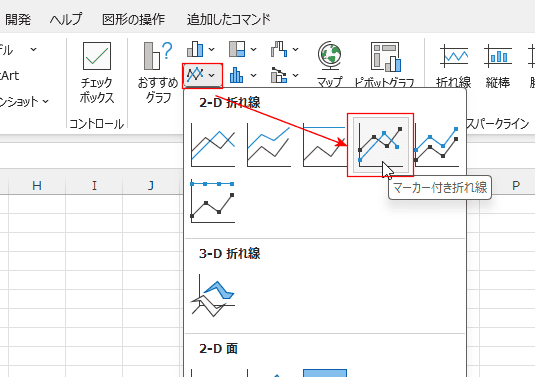Insert a column sparkline (縦棒)
Screen dimensions: 535x377
point(498,65)
